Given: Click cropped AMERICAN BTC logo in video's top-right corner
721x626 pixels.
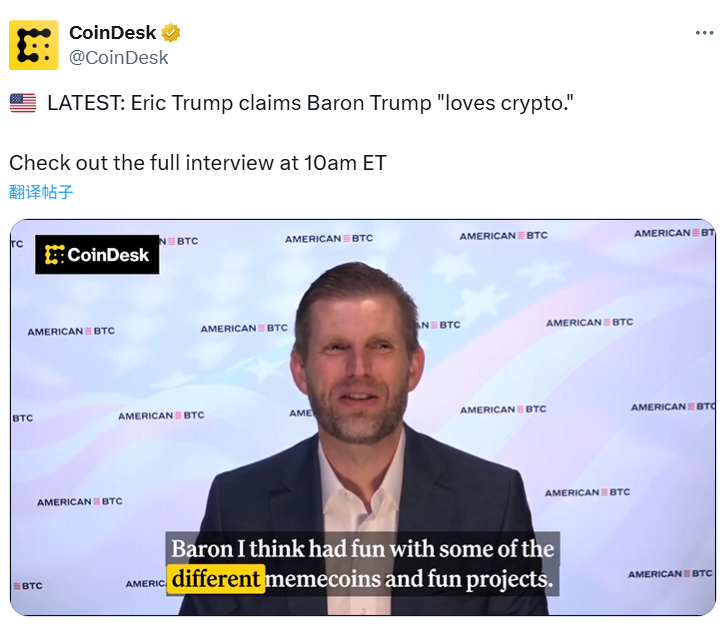Looking at the screenshot, I should pos(674,233).
